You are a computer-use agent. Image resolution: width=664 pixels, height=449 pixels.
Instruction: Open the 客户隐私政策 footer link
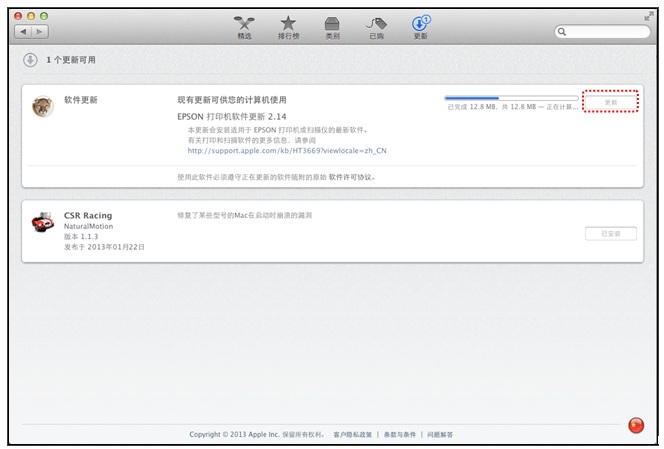353,435
